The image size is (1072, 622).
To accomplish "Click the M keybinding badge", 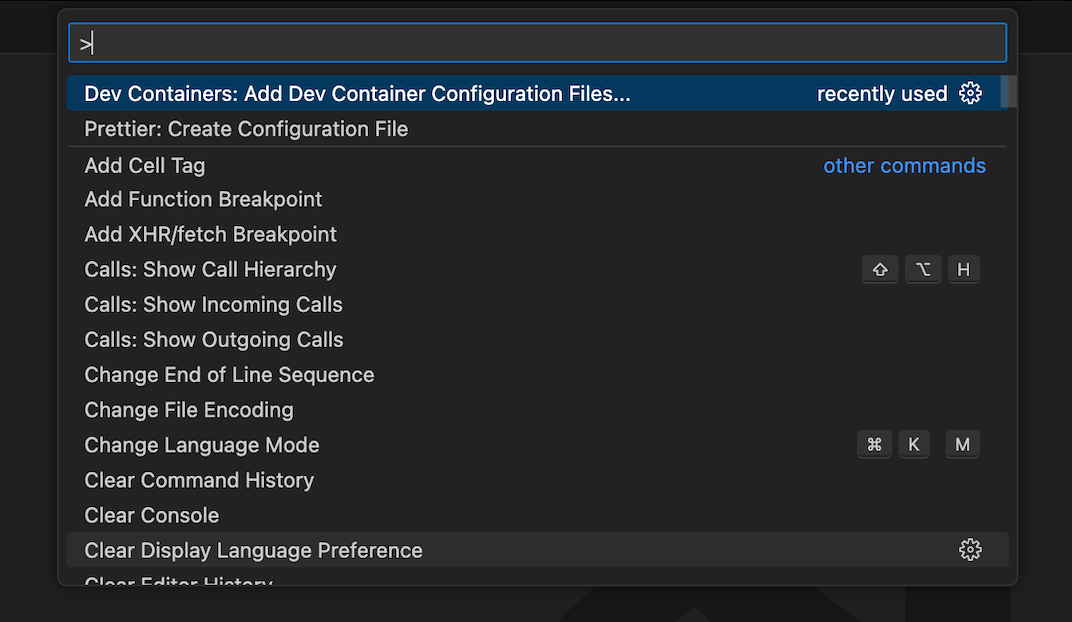I will 963,444.
